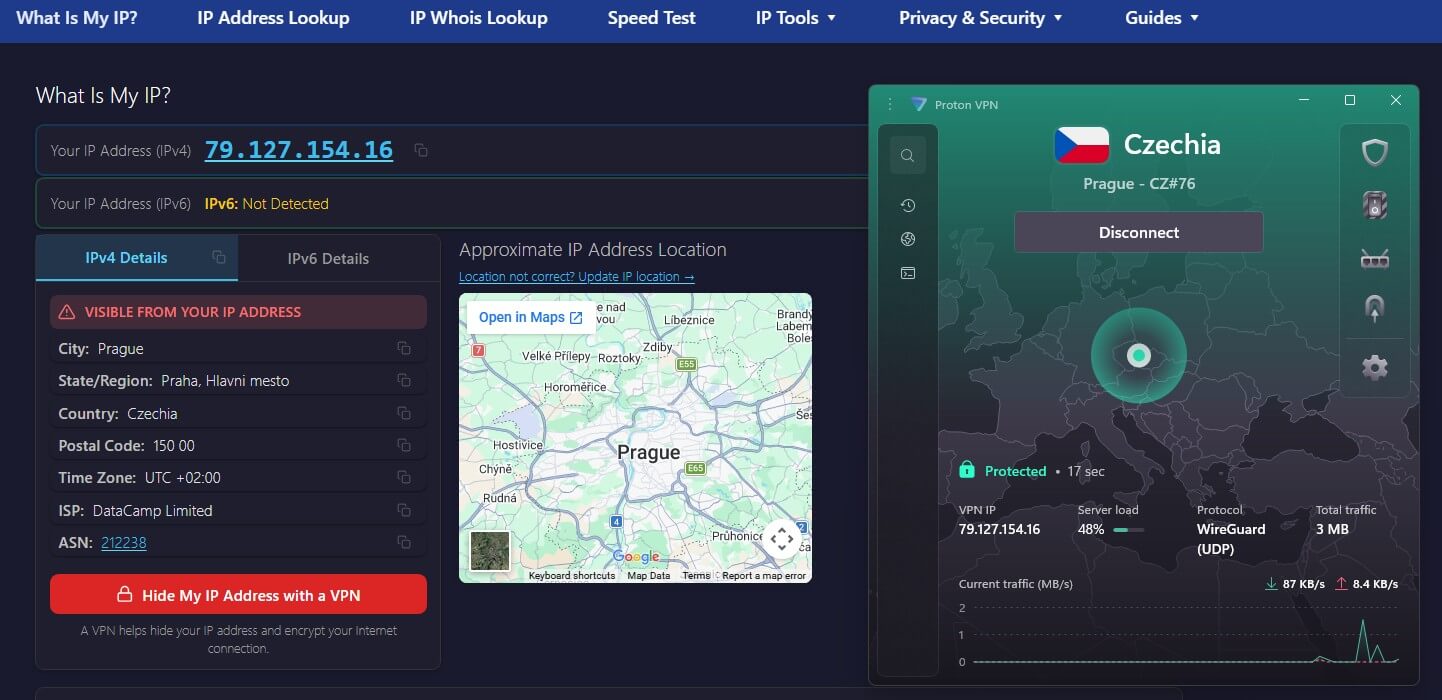Image resolution: width=1442 pixels, height=700 pixels.
Task: Click the 87 KB/s download speed
Action: [x=1304, y=584]
